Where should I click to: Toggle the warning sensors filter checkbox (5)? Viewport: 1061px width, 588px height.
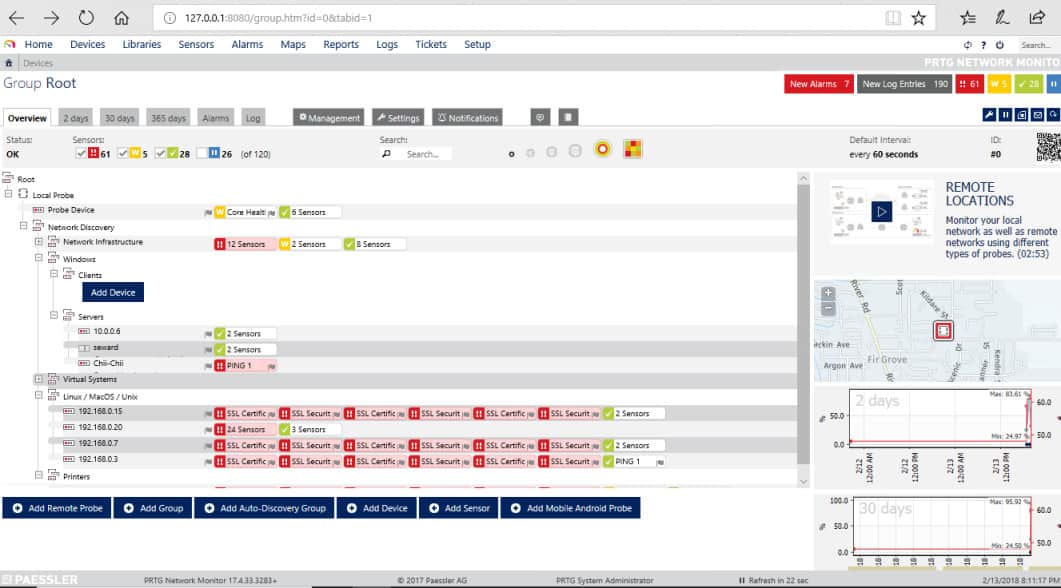pyautogui.click(x=122, y=154)
